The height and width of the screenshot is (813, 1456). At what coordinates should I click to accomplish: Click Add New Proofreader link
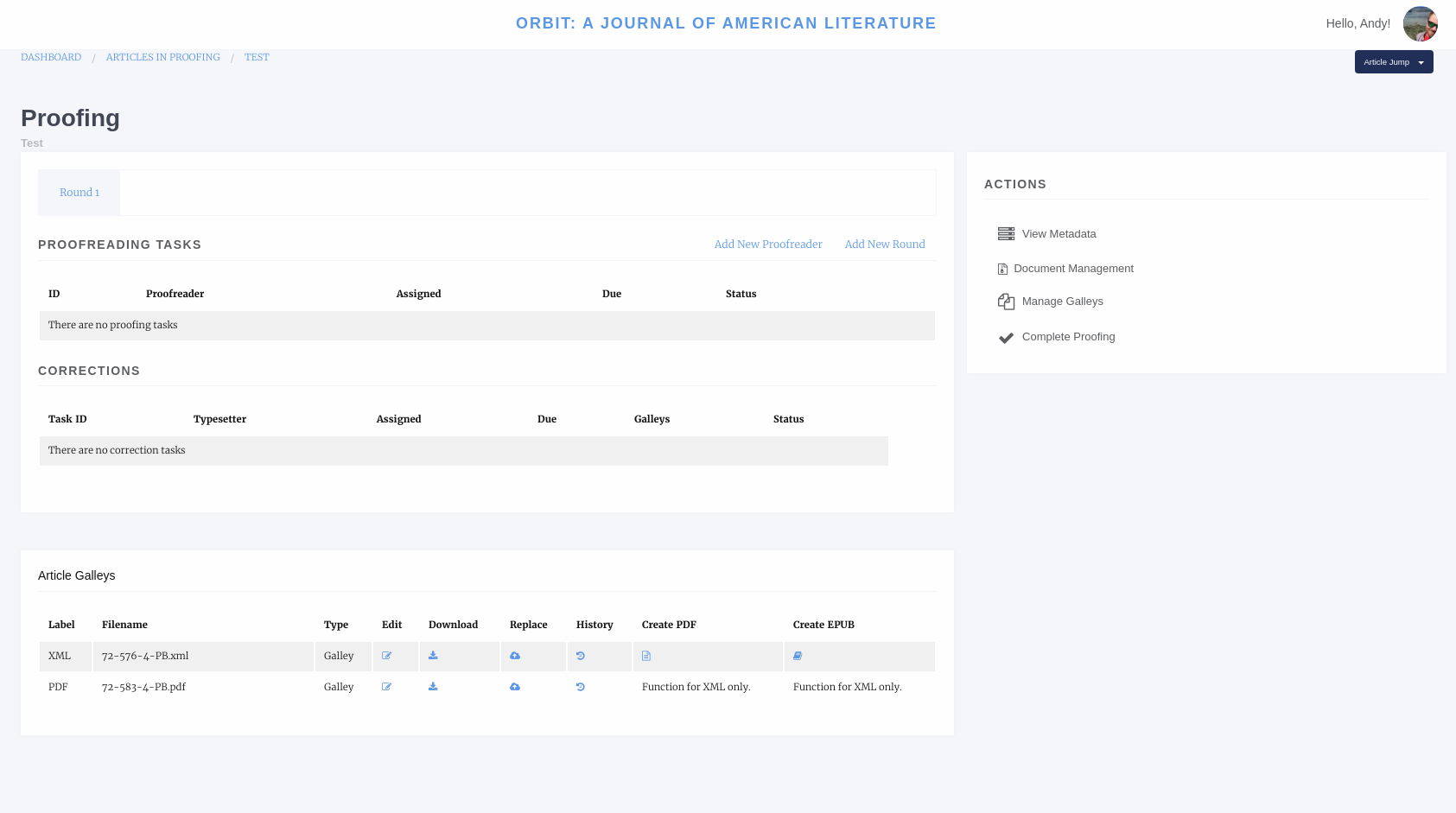click(767, 245)
